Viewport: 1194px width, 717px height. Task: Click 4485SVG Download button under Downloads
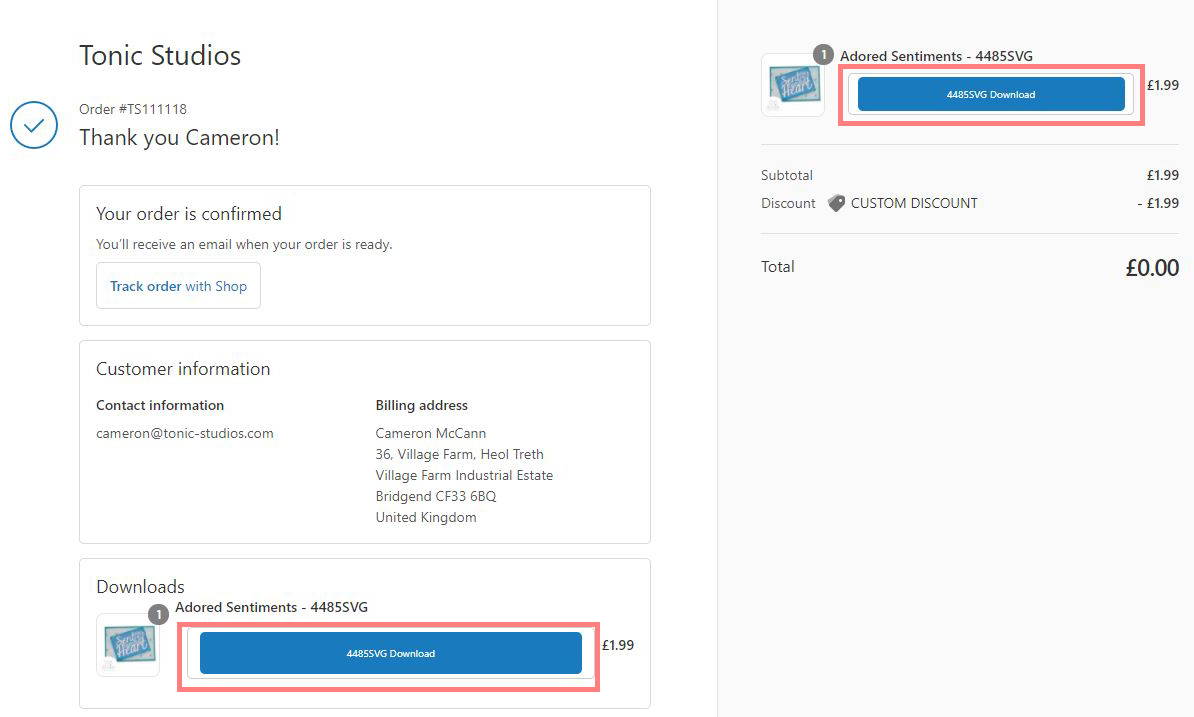[x=391, y=653]
